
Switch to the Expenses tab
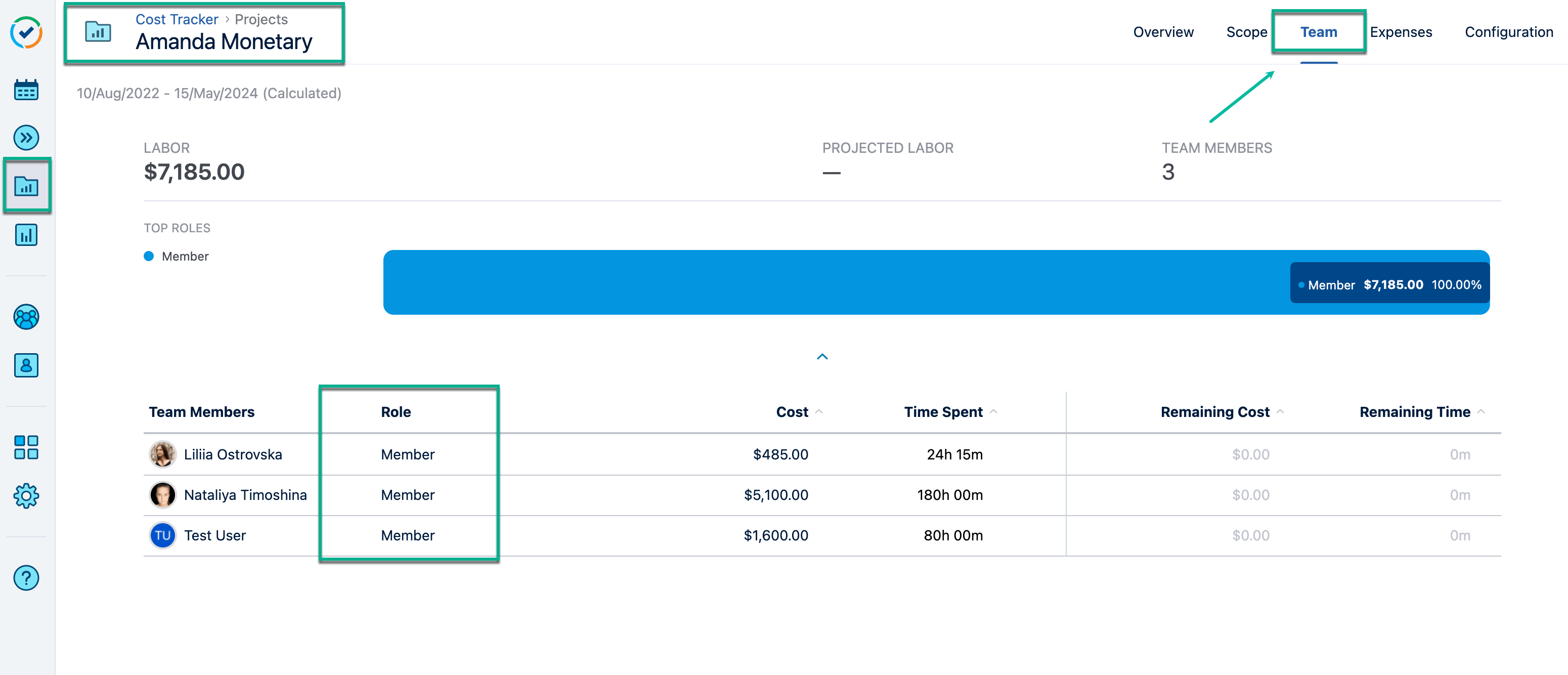click(1401, 32)
